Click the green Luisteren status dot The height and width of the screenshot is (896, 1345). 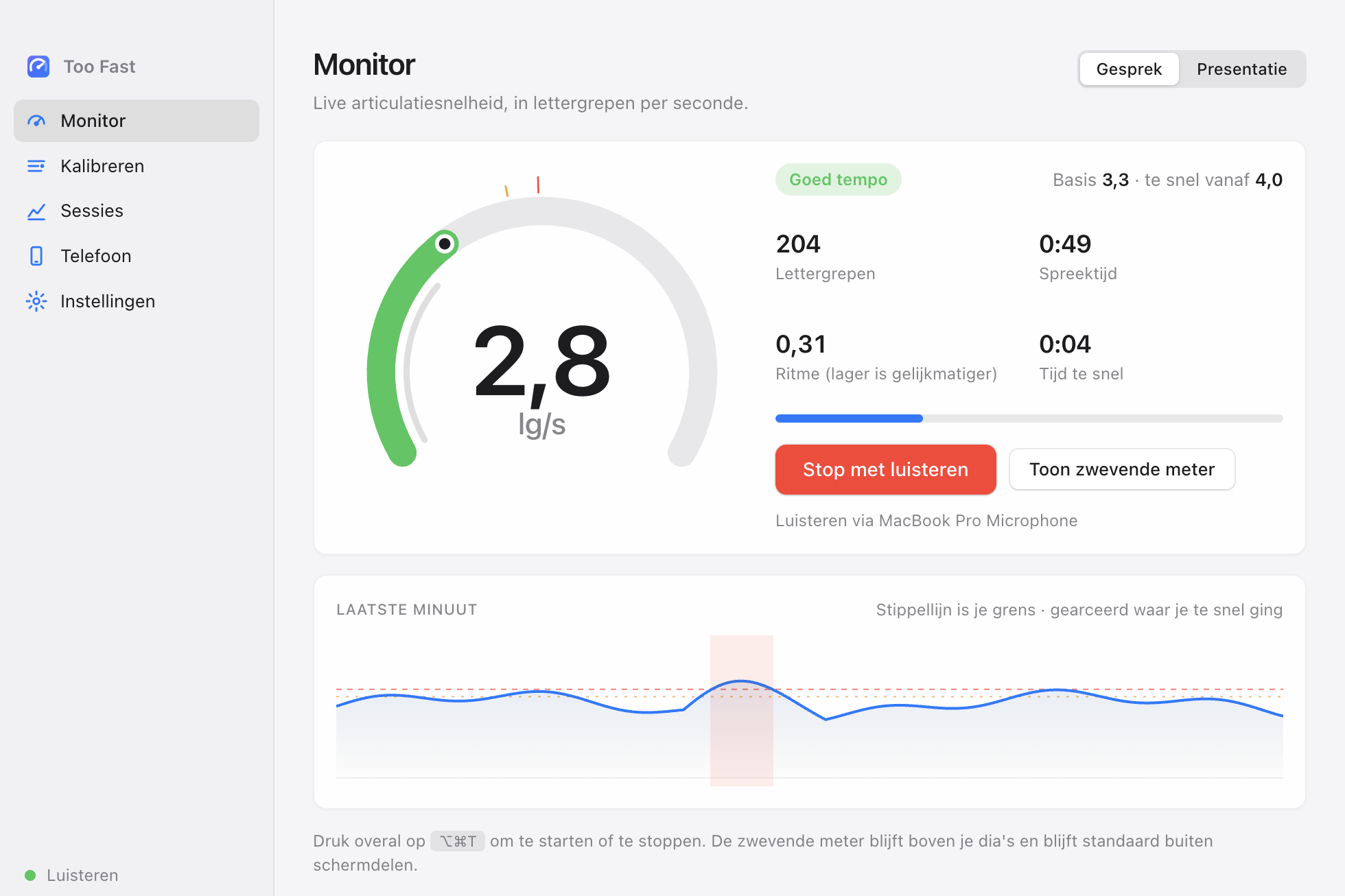click(x=30, y=875)
